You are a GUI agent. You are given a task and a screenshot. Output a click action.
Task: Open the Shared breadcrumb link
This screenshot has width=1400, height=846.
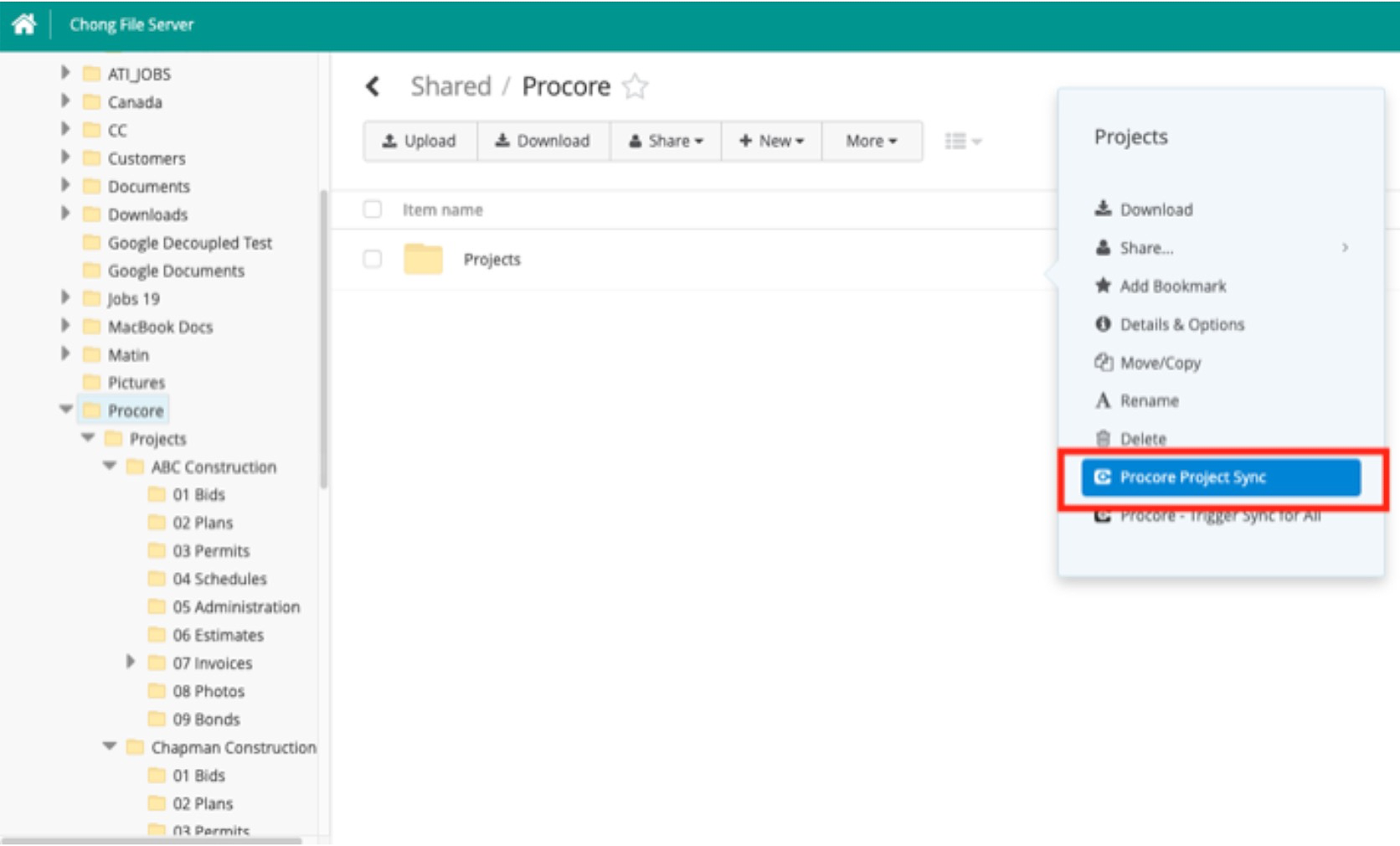tap(450, 85)
